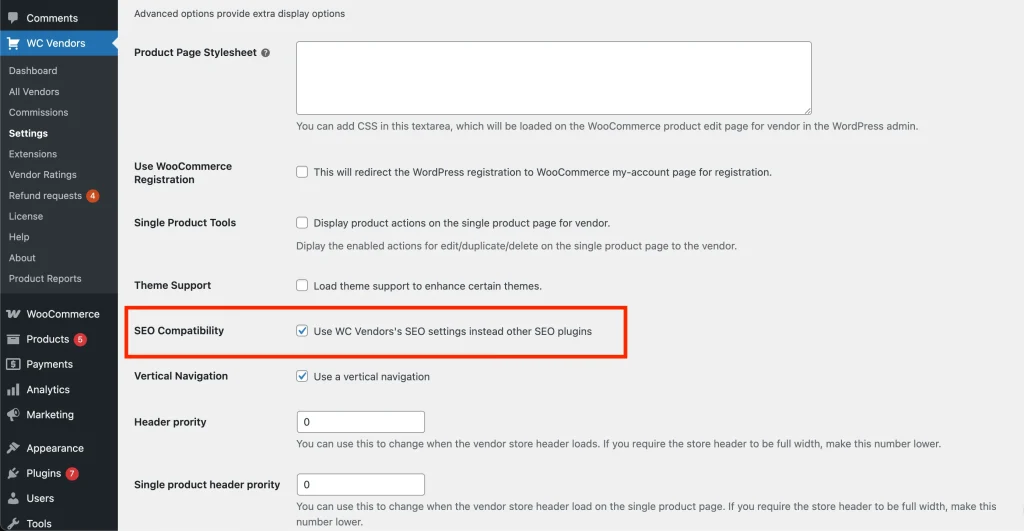The width and height of the screenshot is (1024, 531).
Task: Click 'Load theme support to enhance' label
Action: (x=428, y=286)
